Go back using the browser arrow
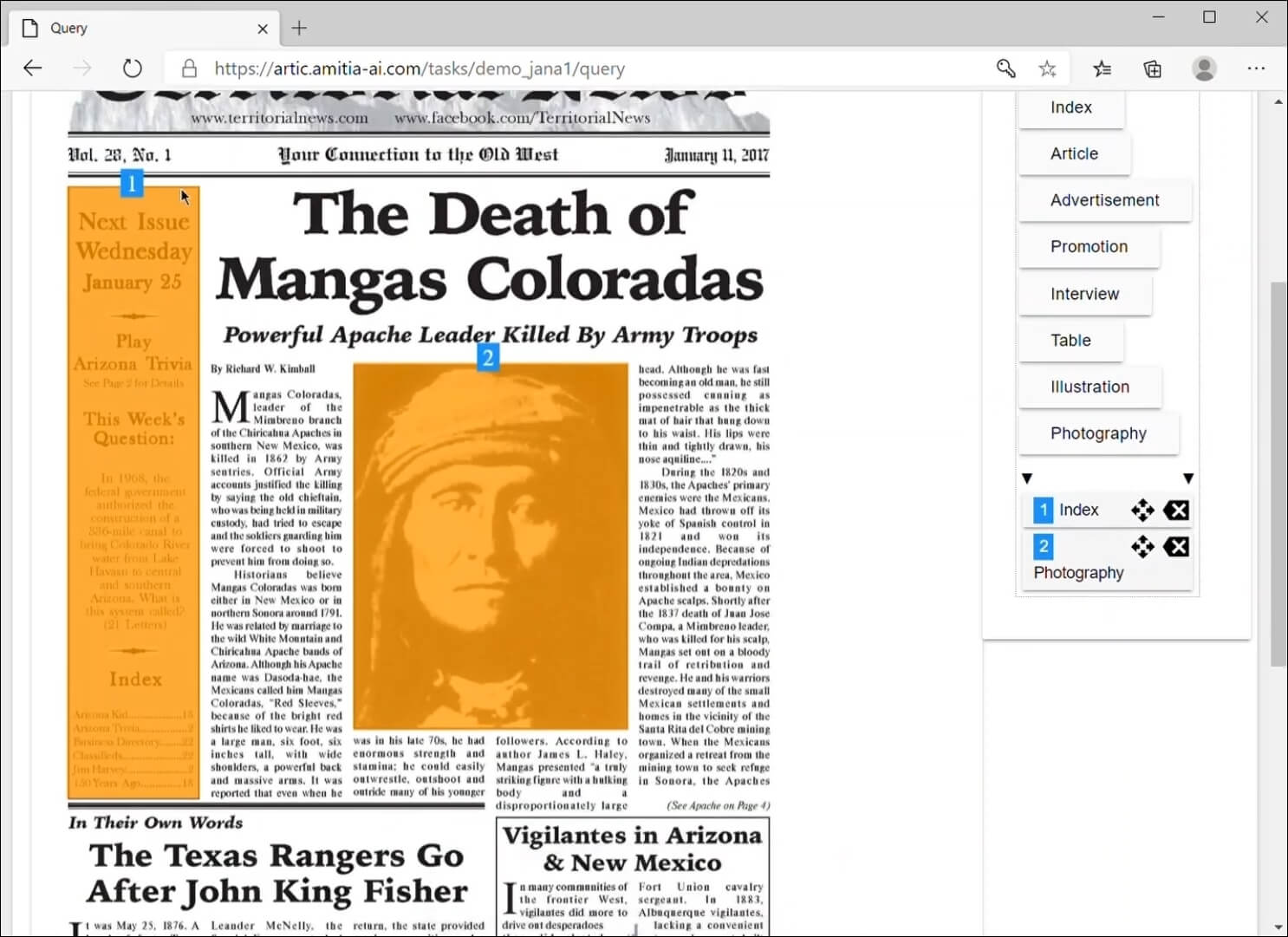 [33, 68]
